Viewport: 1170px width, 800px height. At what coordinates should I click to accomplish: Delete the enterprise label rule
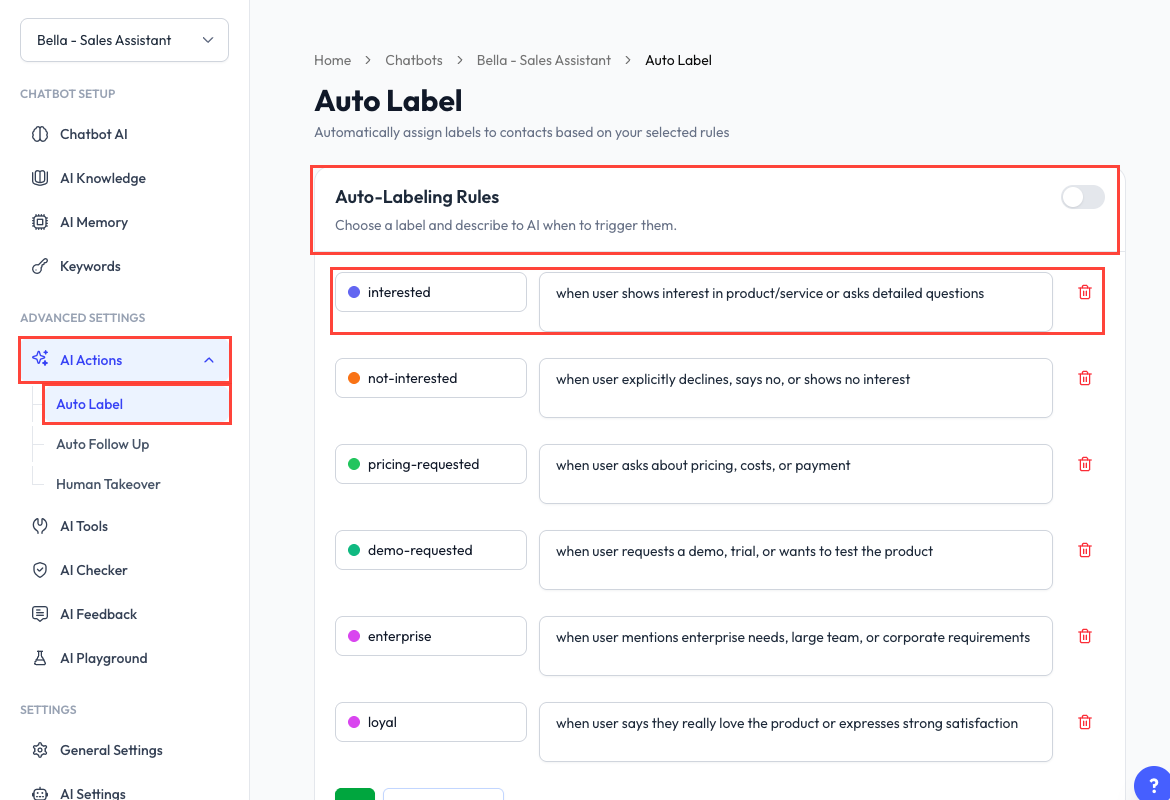click(x=1085, y=637)
